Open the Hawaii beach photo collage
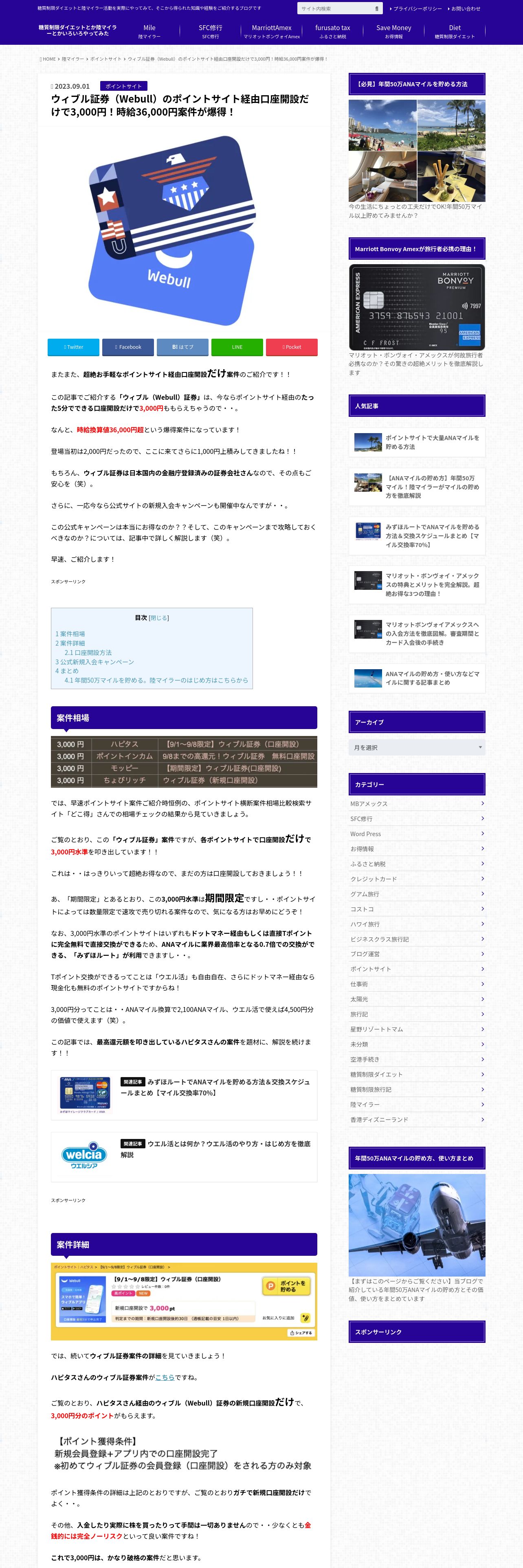The image size is (523, 1568). click(417, 151)
